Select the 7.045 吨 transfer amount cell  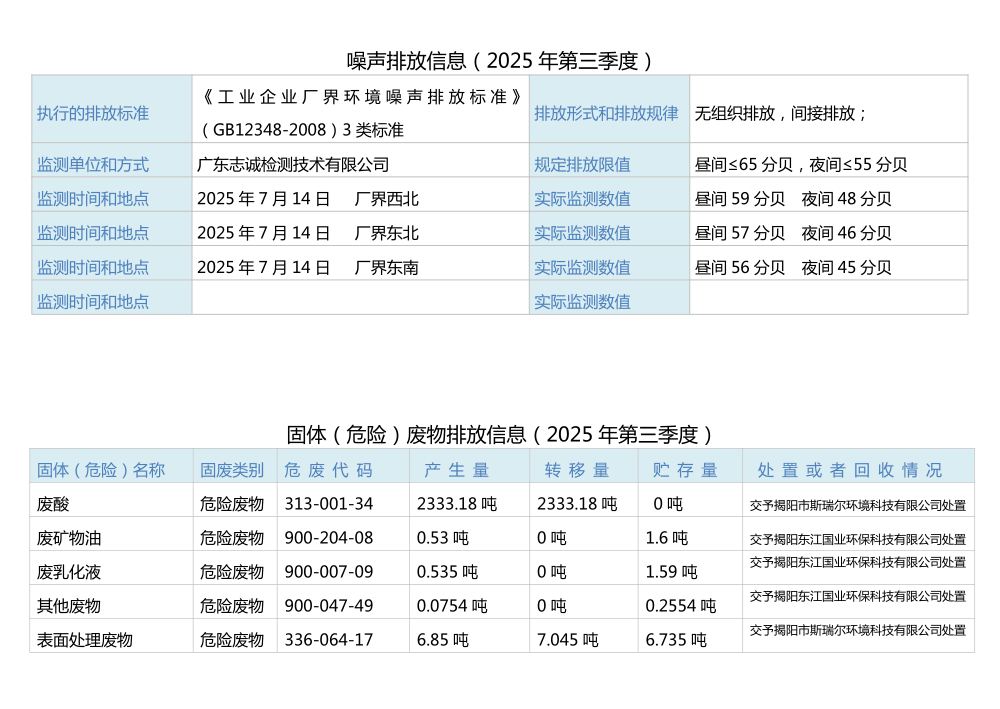click(x=567, y=639)
